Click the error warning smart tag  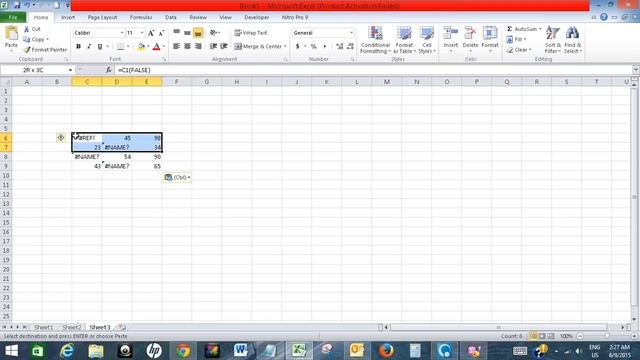point(61,138)
